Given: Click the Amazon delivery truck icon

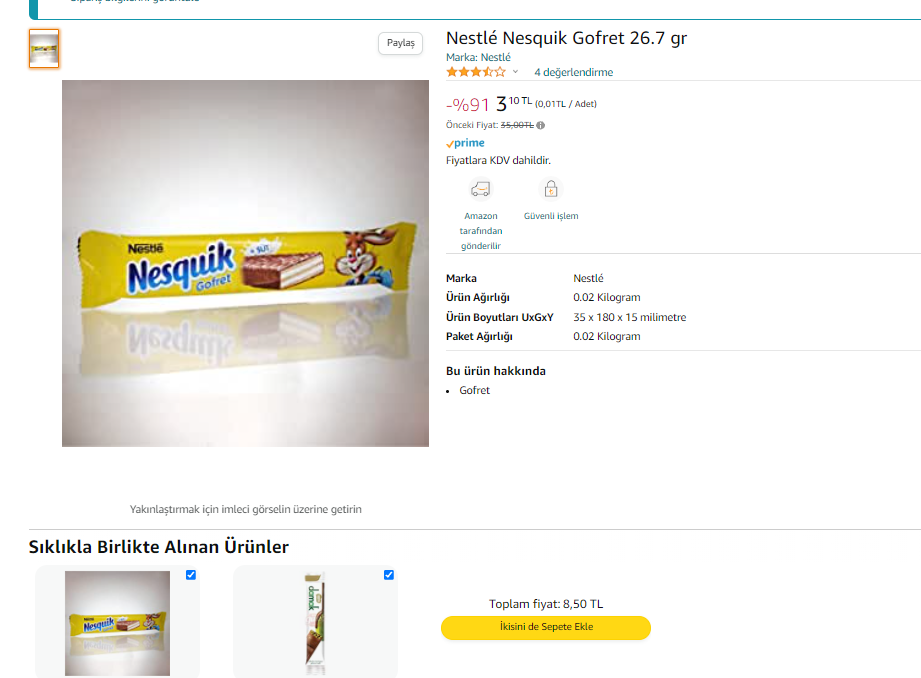Looking at the screenshot, I should tap(481, 189).
